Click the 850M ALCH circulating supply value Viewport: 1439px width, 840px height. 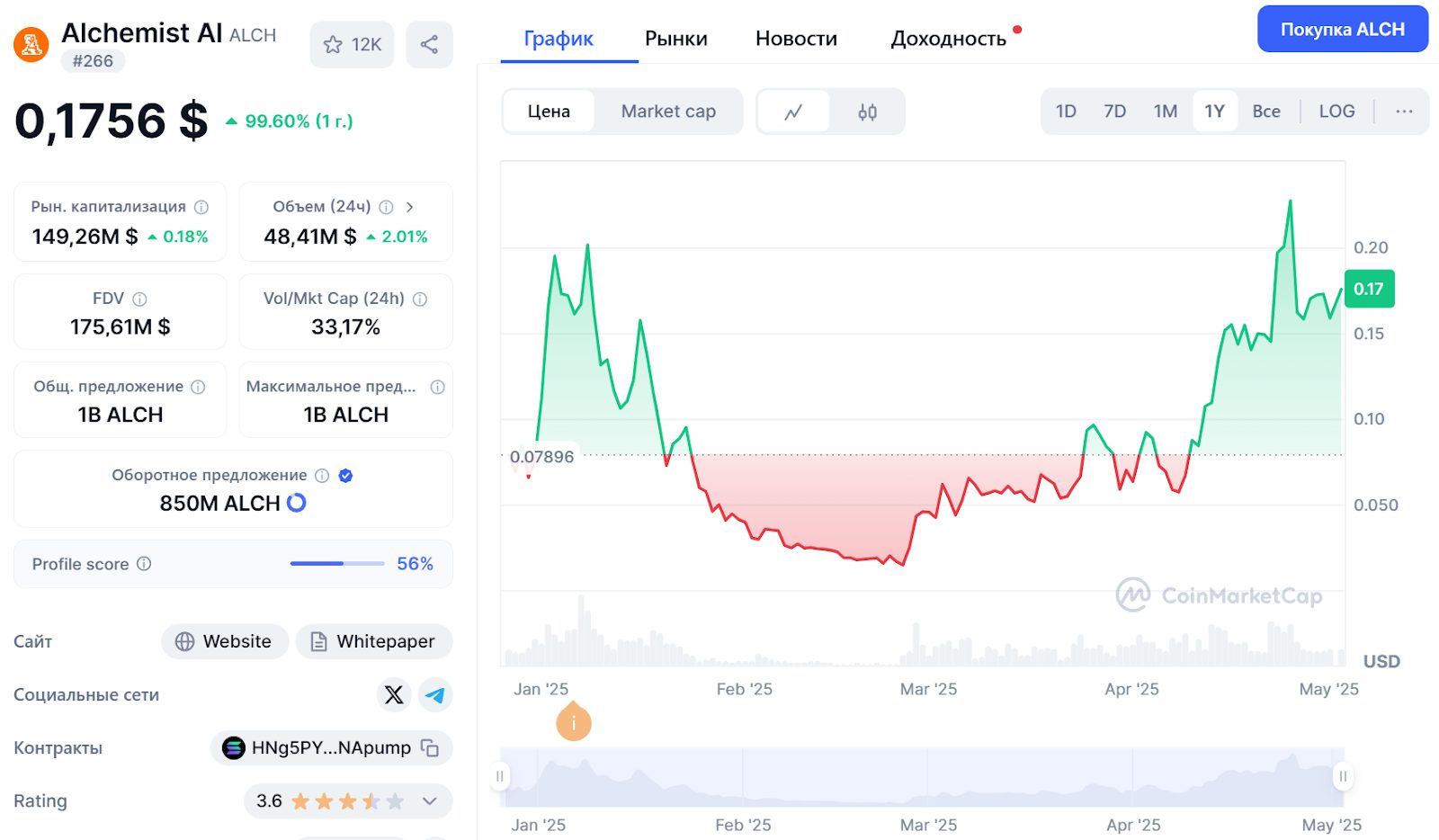(220, 504)
